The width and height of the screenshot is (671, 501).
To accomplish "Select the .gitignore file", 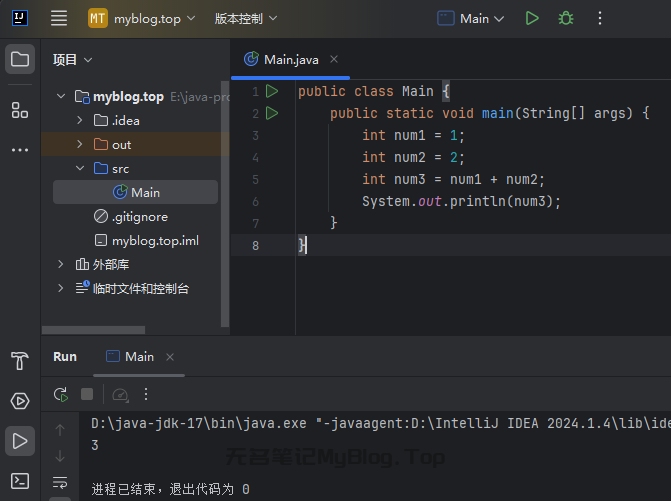I will [131, 216].
